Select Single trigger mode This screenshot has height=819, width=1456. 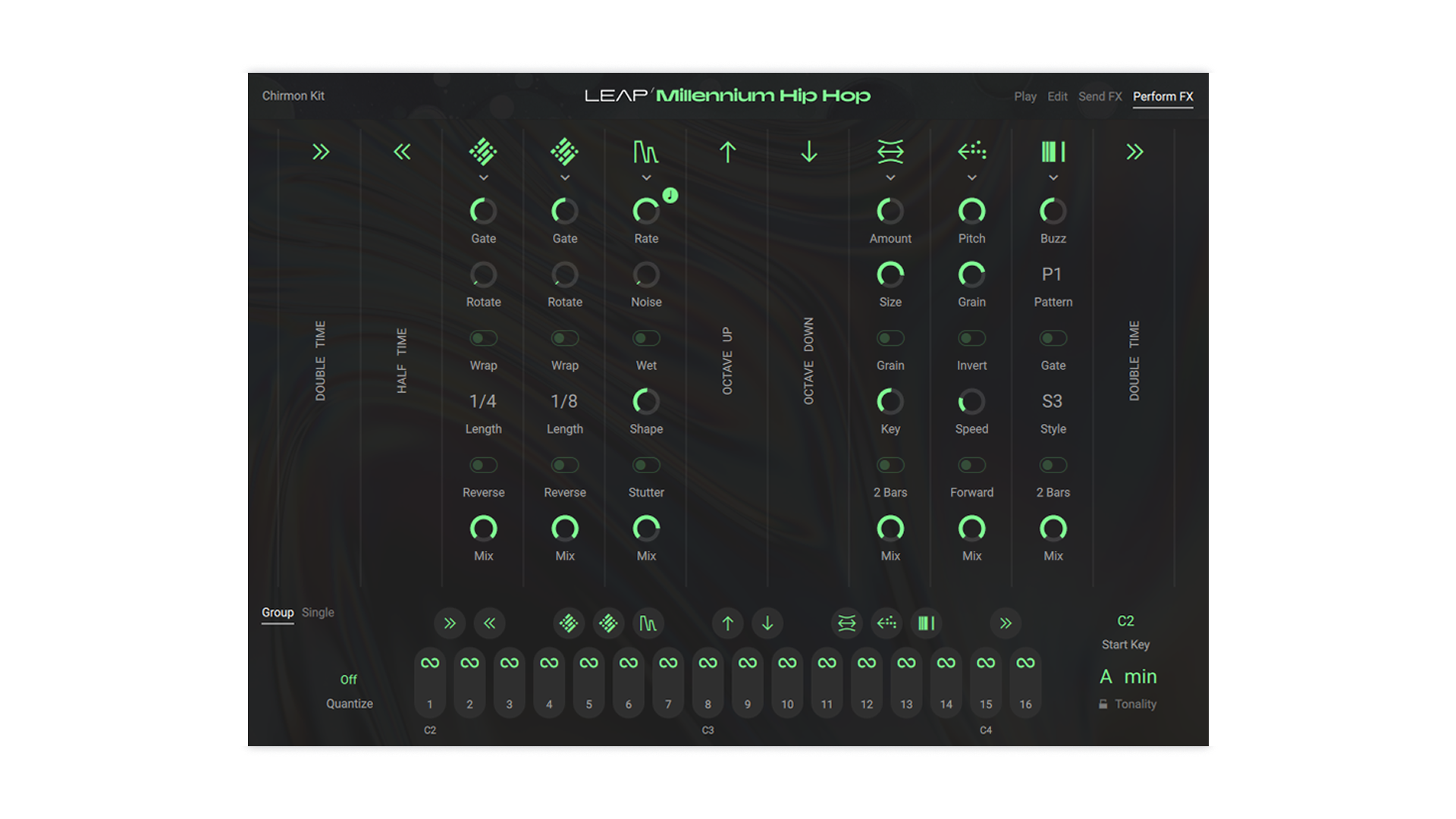point(318,613)
